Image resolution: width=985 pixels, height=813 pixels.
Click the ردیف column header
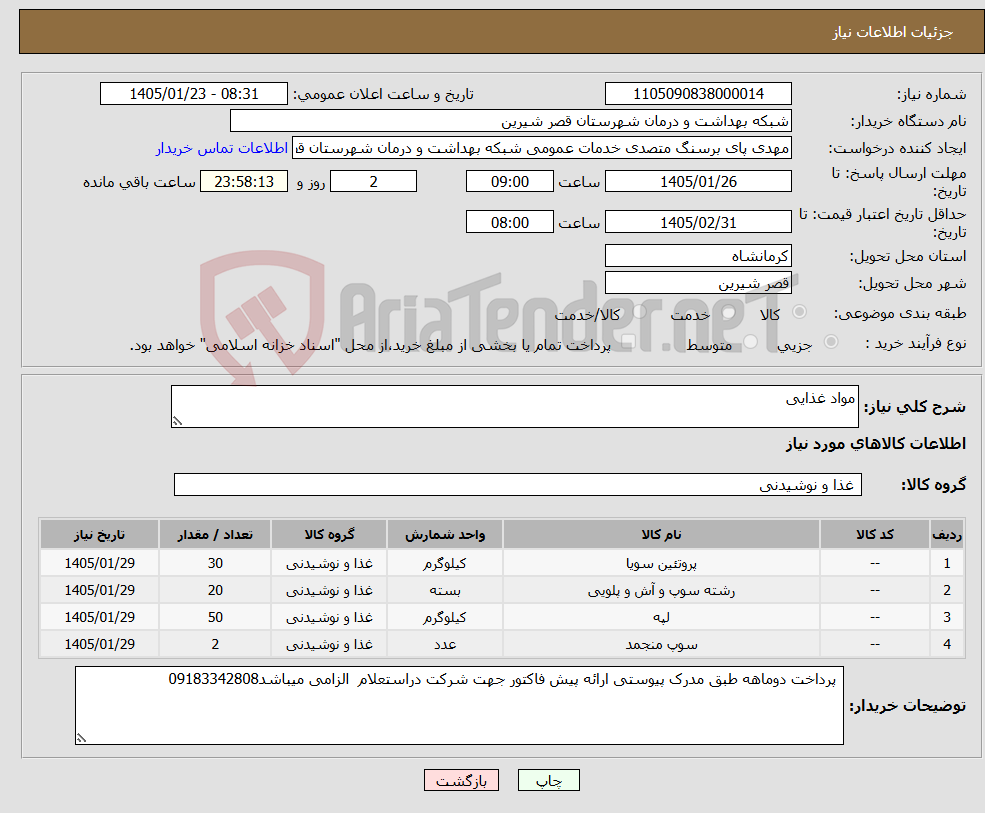[x=947, y=535]
